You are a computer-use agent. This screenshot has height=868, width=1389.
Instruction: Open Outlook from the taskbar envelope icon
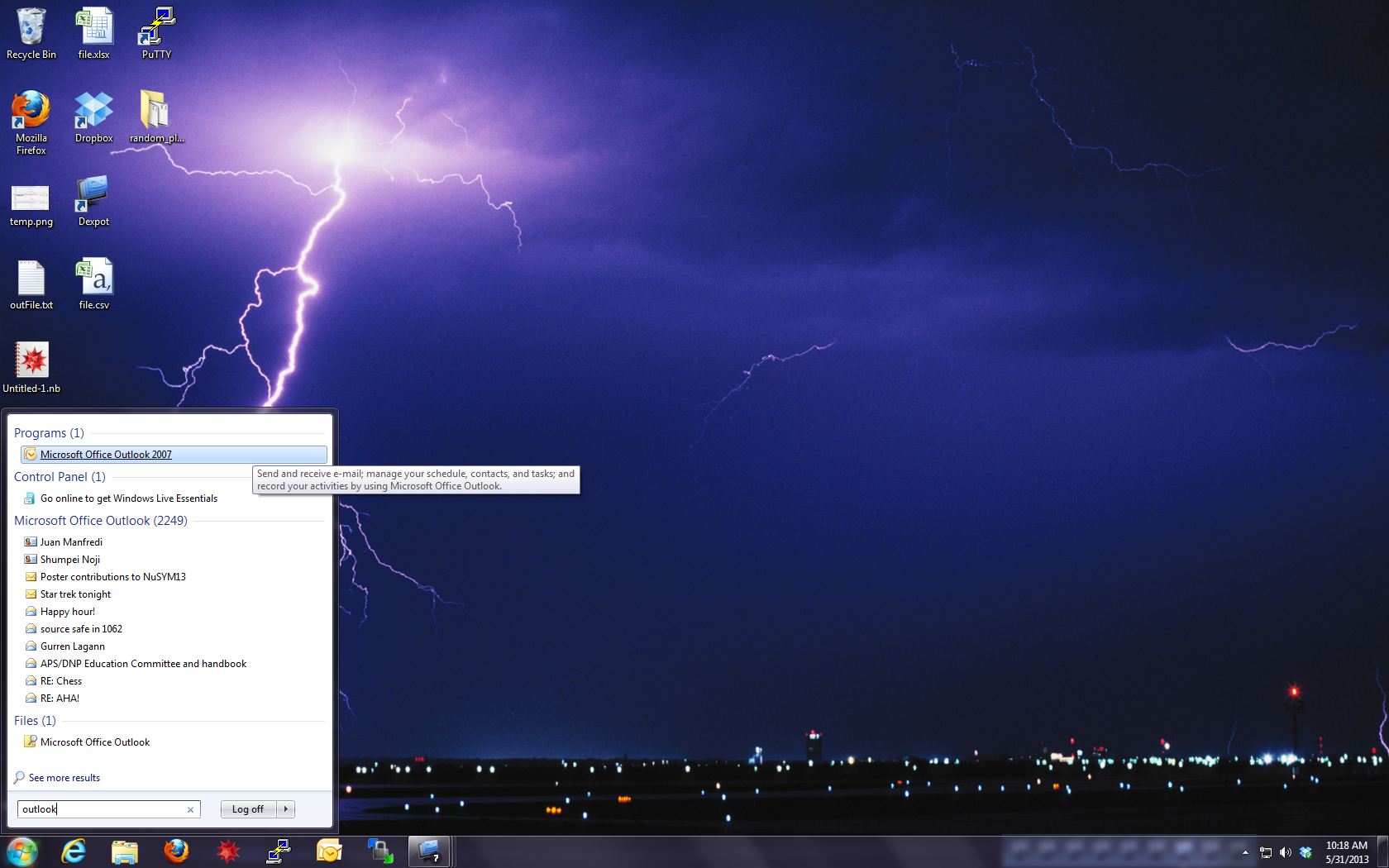(329, 851)
